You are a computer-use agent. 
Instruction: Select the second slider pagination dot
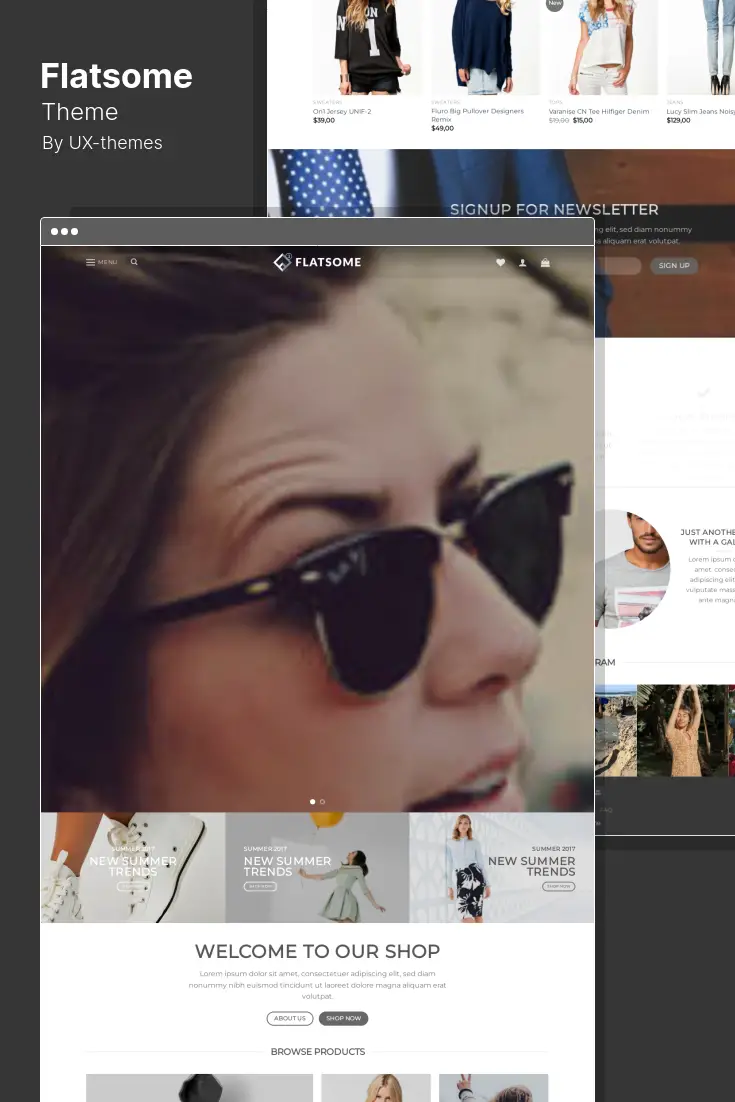(322, 801)
